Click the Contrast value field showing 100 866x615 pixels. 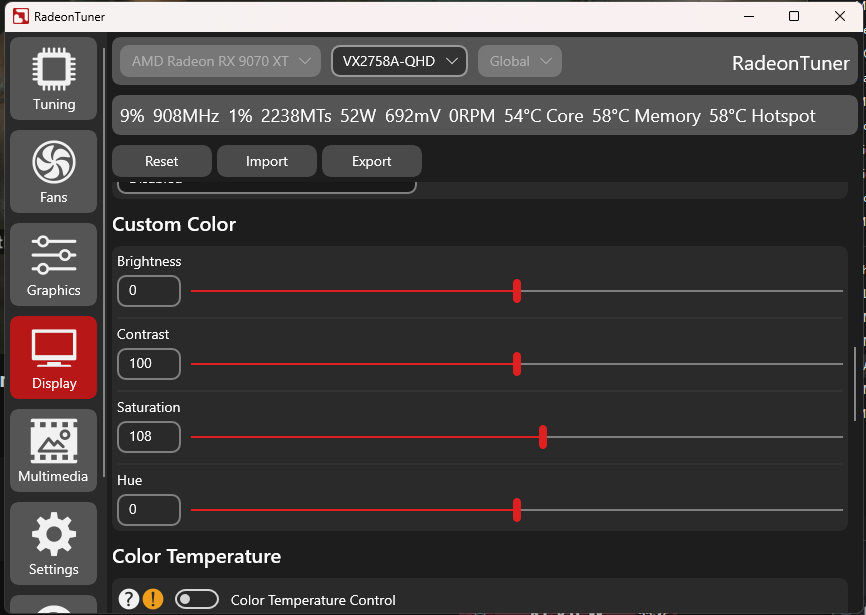[149, 364]
